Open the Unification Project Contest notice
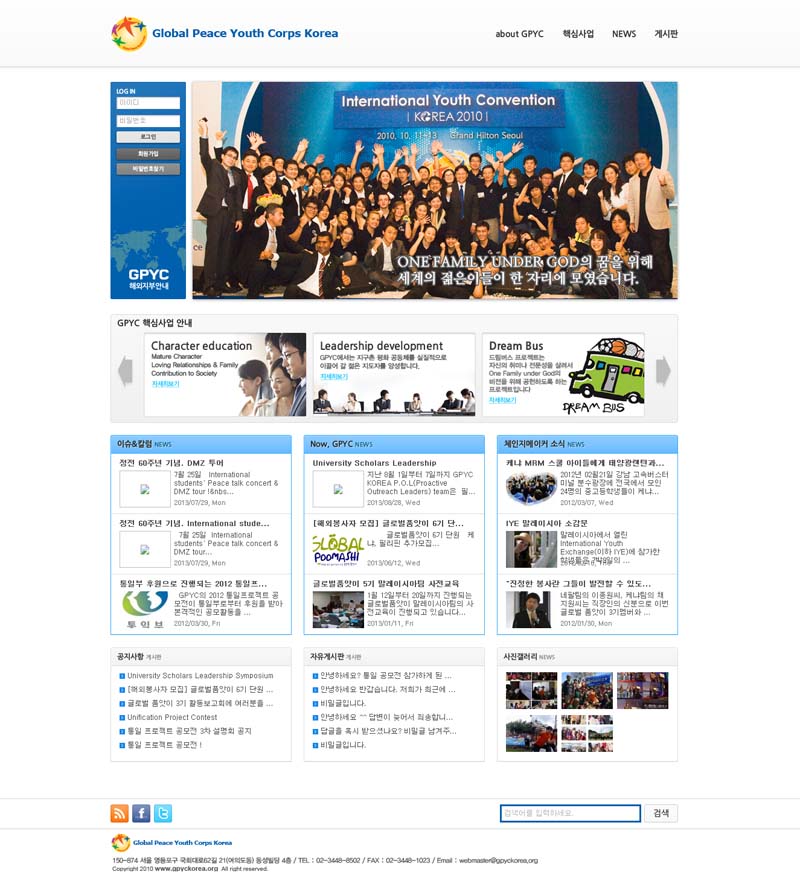This screenshot has height=890, width=800. click(172, 717)
